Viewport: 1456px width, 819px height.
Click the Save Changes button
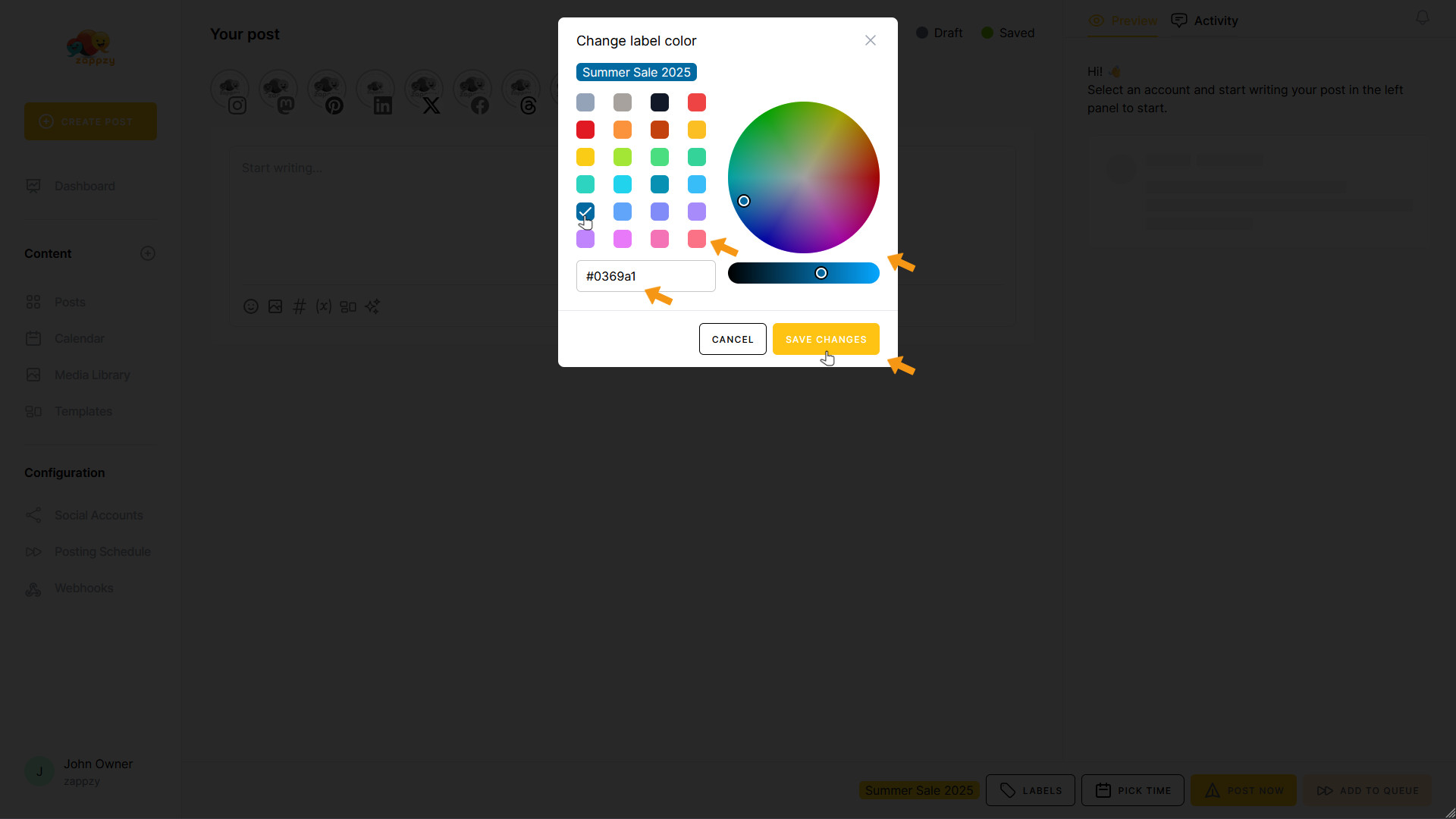point(826,339)
